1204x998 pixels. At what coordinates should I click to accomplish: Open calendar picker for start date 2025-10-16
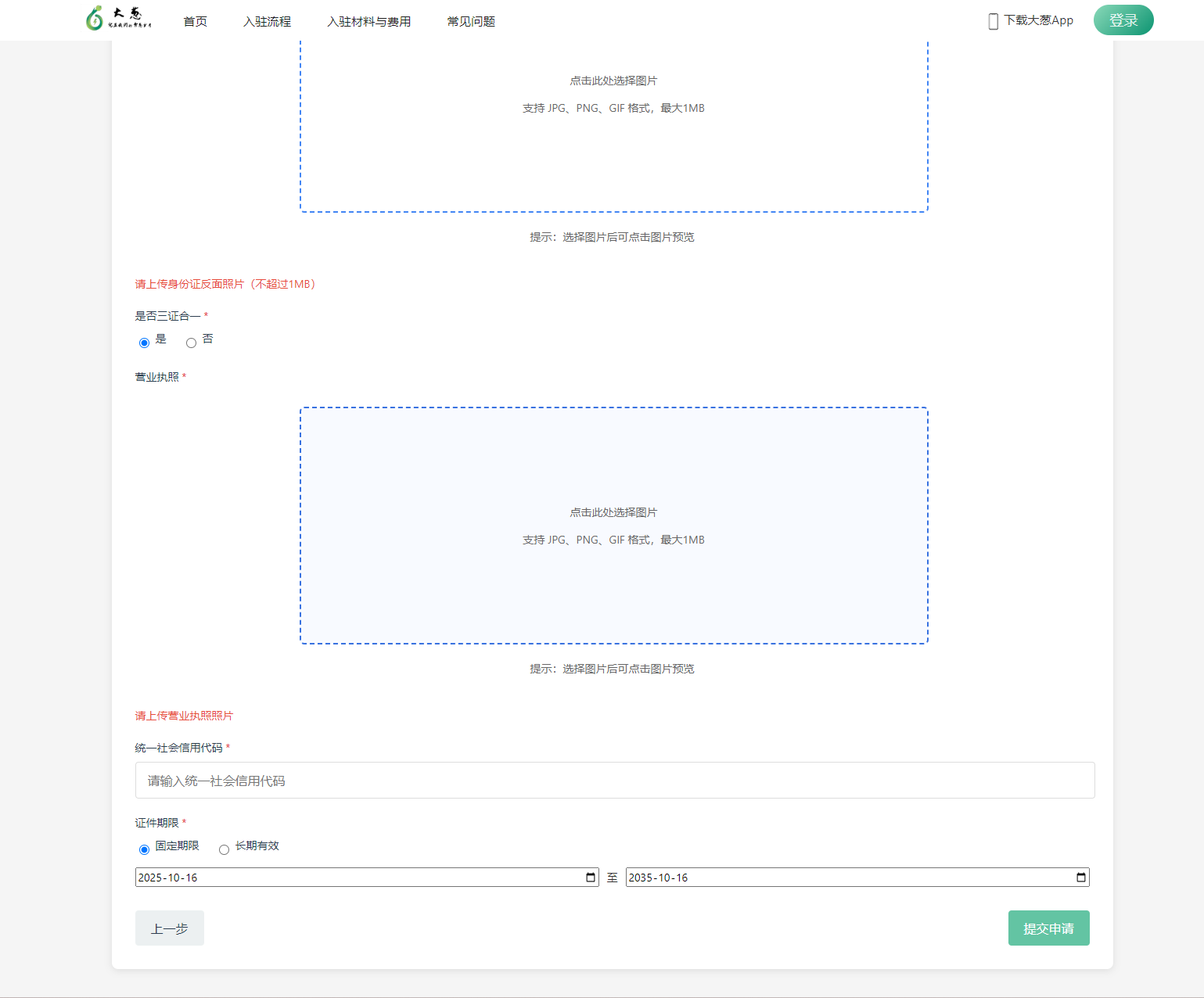click(591, 878)
